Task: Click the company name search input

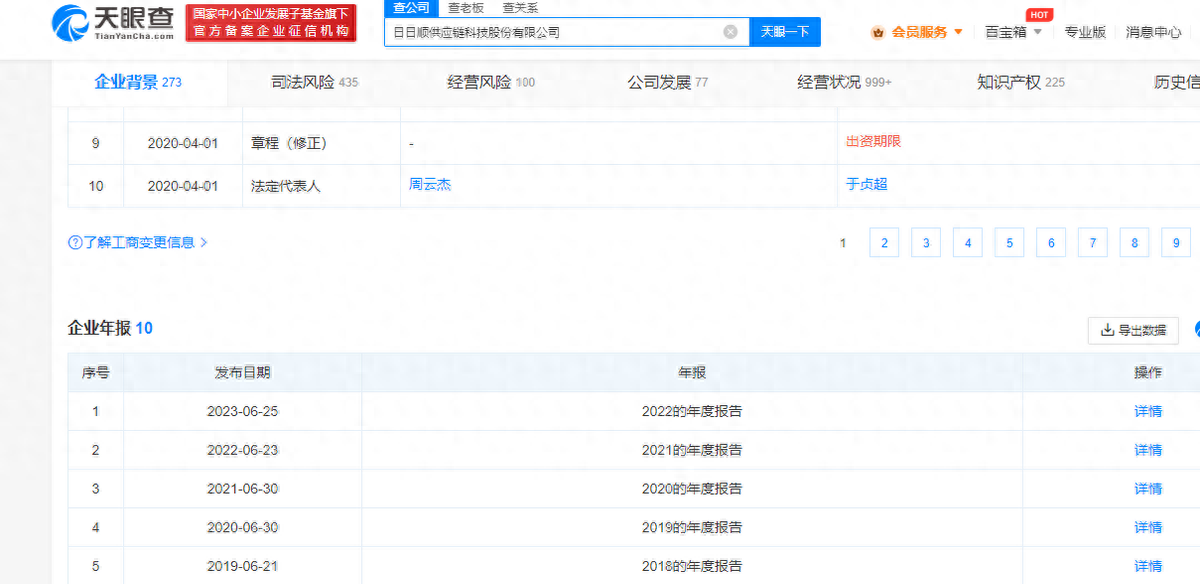Action: 555,32
